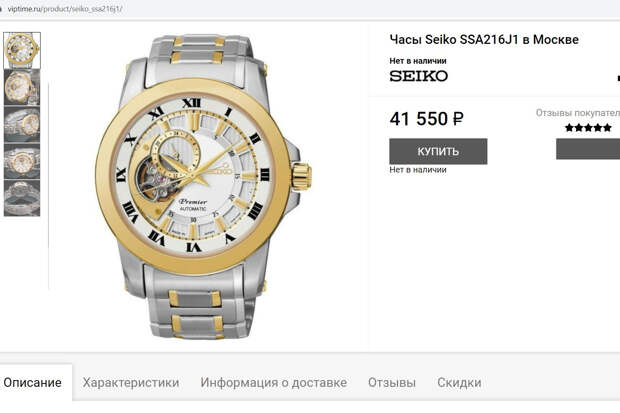Select the fifth bracelet thumbnail image
Image resolution: width=620 pixels, height=413 pixels.
(22, 198)
